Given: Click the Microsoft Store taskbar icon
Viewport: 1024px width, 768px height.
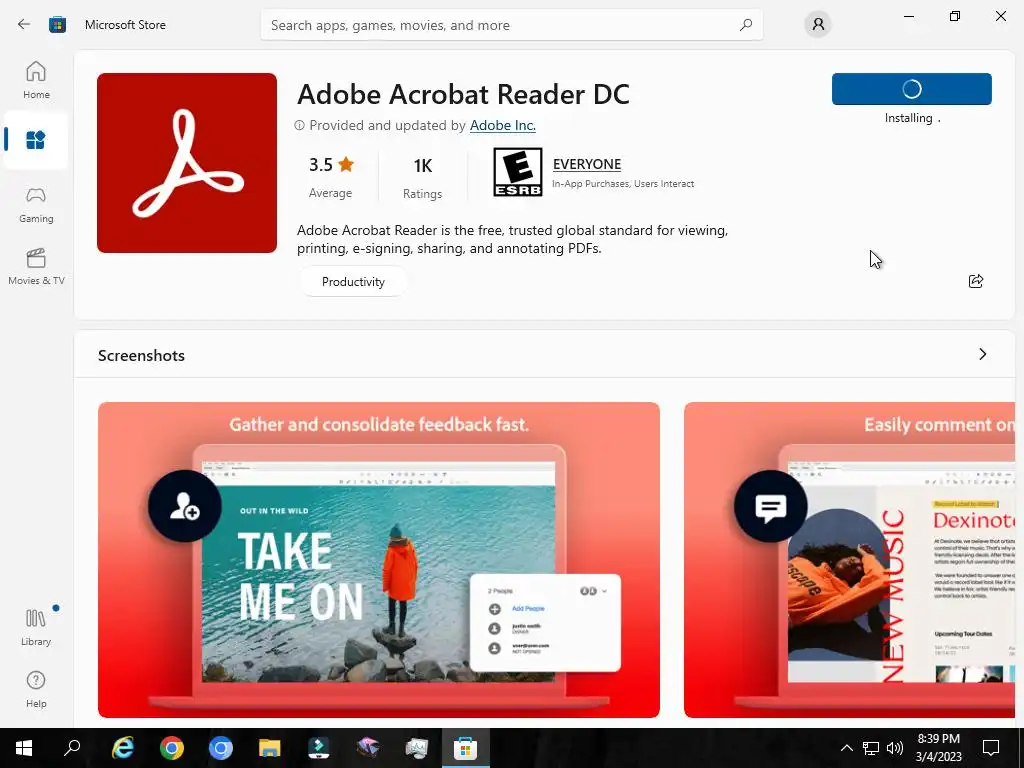Looking at the screenshot, I should coord(466,748).
